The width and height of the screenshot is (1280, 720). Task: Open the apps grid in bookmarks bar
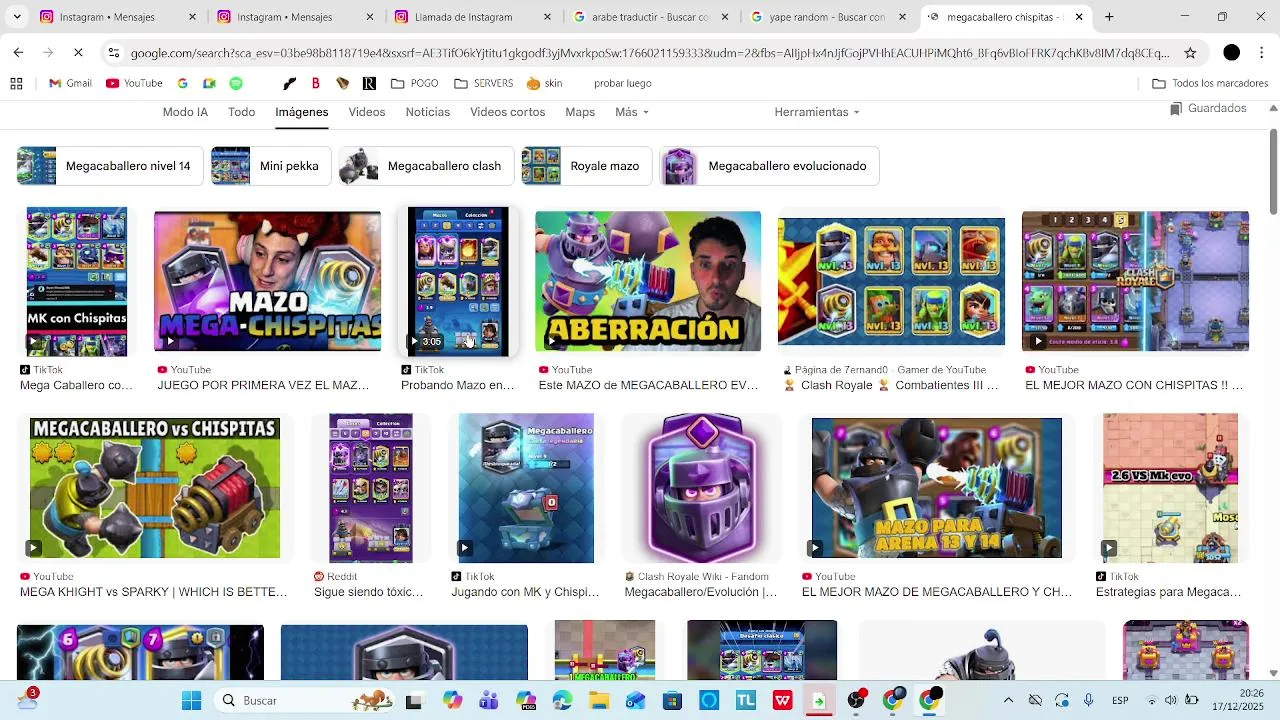point(16,84)
